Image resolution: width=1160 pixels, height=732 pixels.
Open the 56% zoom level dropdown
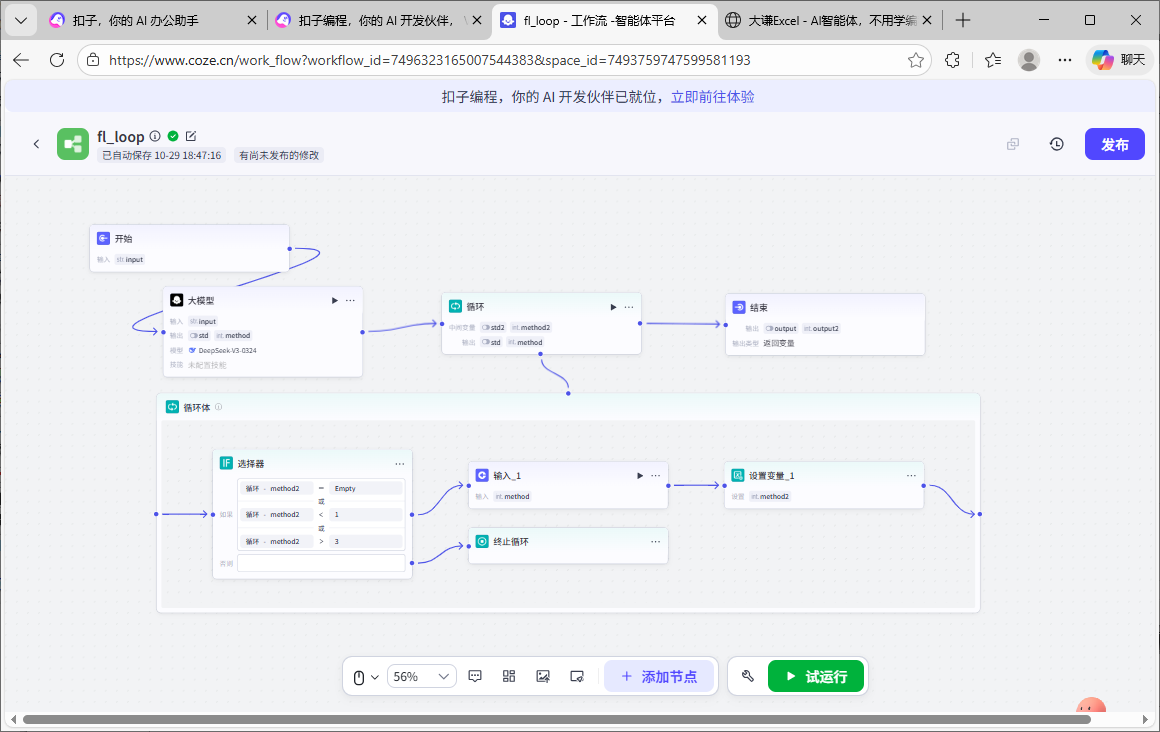click(421, 676)
